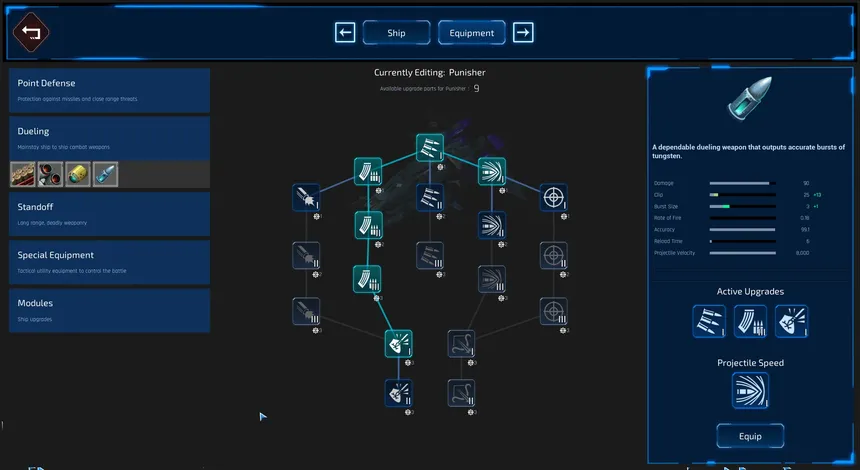The image size is (860, 470).
Task: Click the '+13' clip bonus value
Action: point(817,195)
